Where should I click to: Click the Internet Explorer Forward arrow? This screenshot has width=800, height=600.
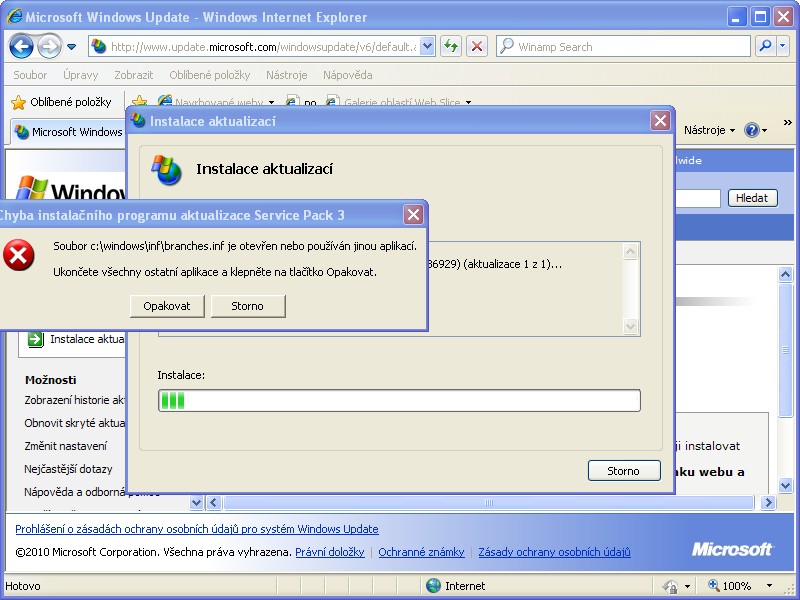point(49,46)
